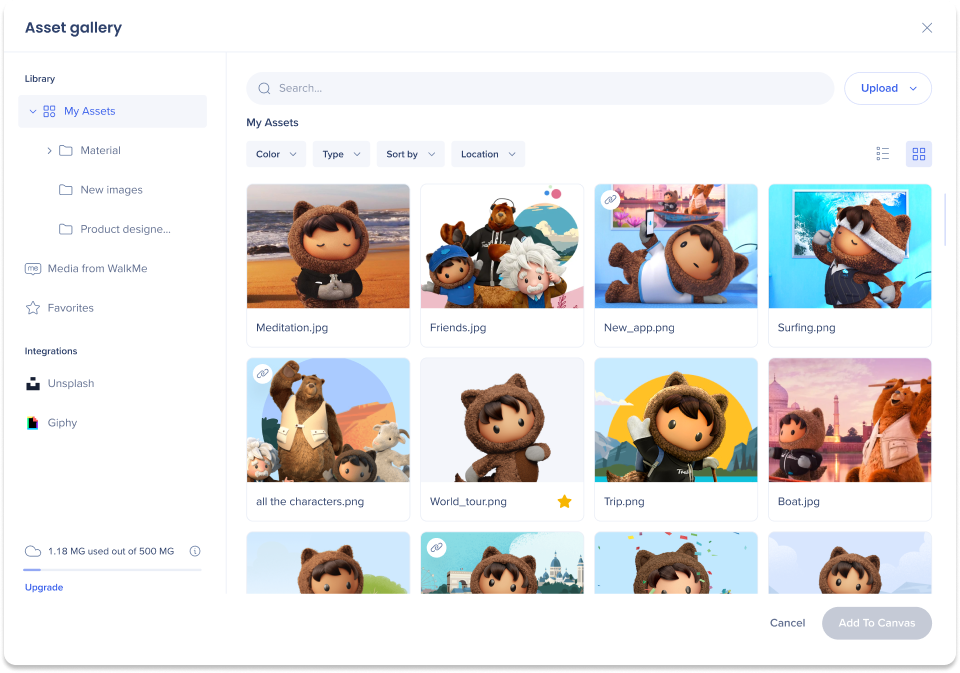
Task: Click the star icon on World_tour.png
Action: (564, 501)
